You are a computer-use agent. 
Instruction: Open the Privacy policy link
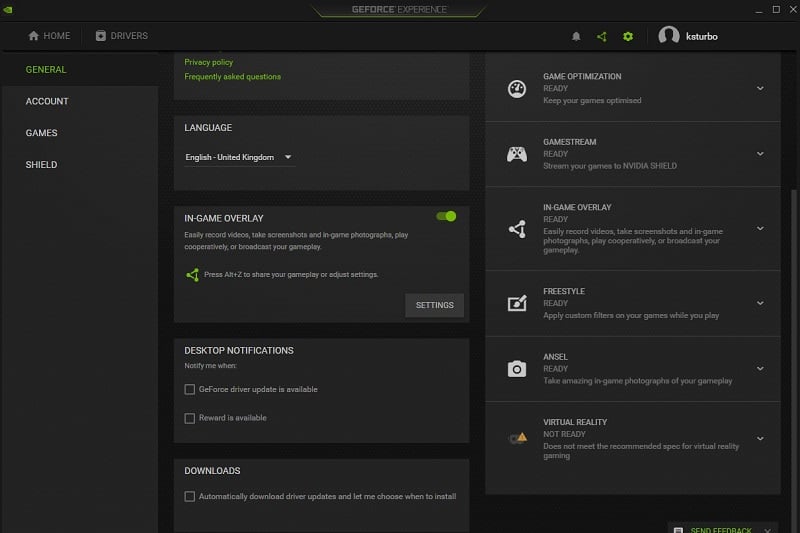click(x=209, y=62)
